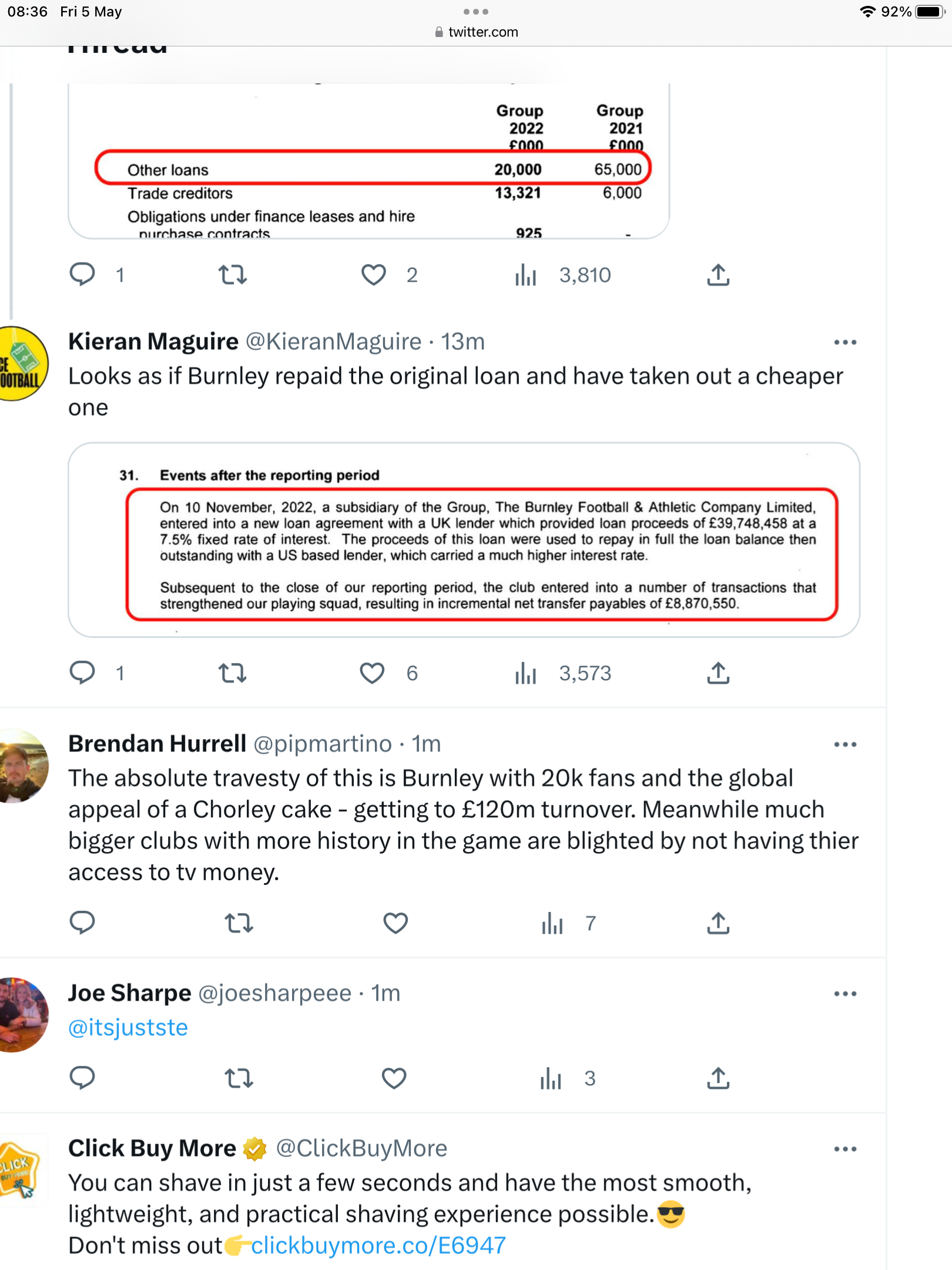Open more options on Brendan Hurrell's tweet

845,744
